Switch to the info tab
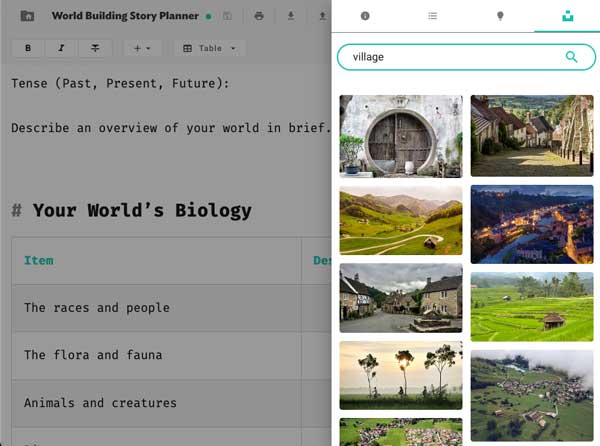The width and height of the screenshot is (600, 446). point(365,16)
